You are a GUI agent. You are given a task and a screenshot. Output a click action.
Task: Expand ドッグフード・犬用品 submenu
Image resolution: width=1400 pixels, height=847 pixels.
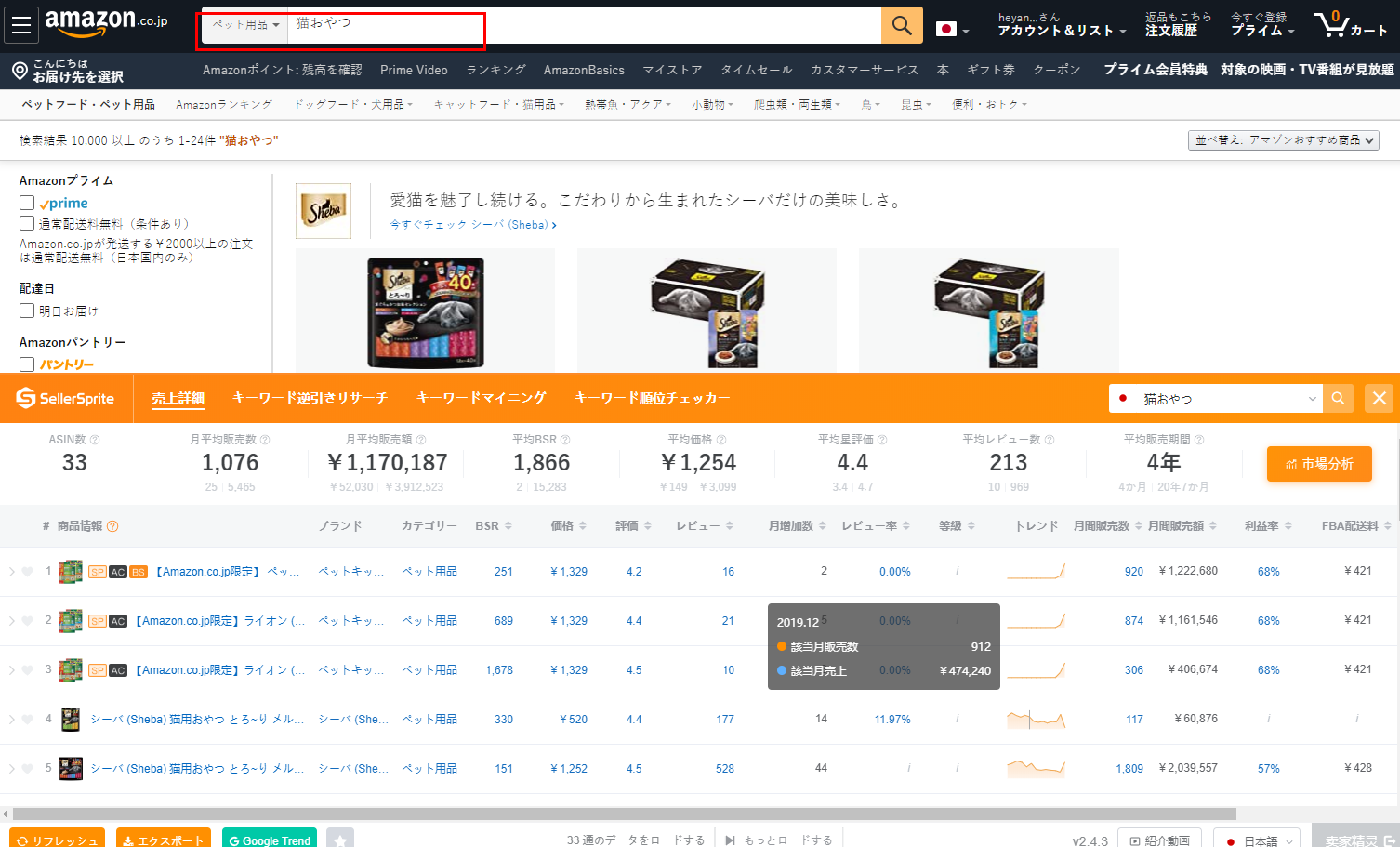pos(354,105)
